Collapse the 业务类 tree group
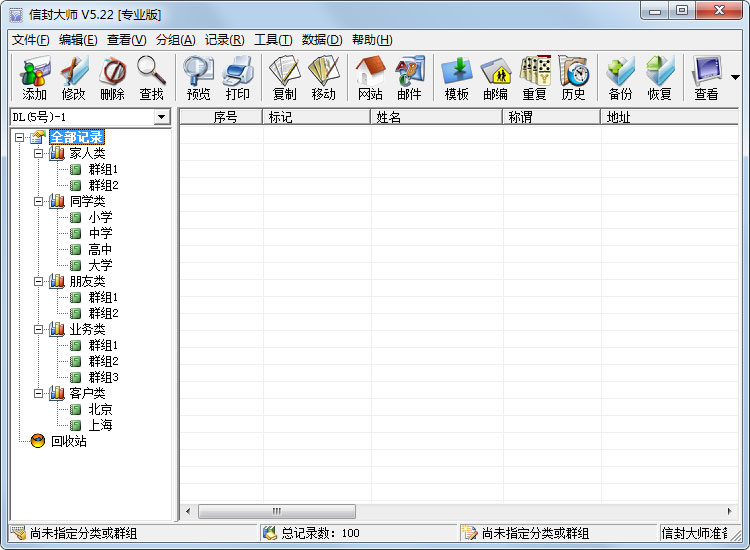 click(x=38, y=329)
